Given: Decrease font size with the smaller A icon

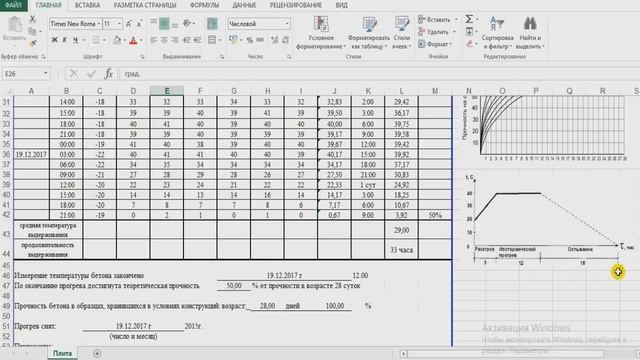Looking at the screenshot, I should [139, 24].
